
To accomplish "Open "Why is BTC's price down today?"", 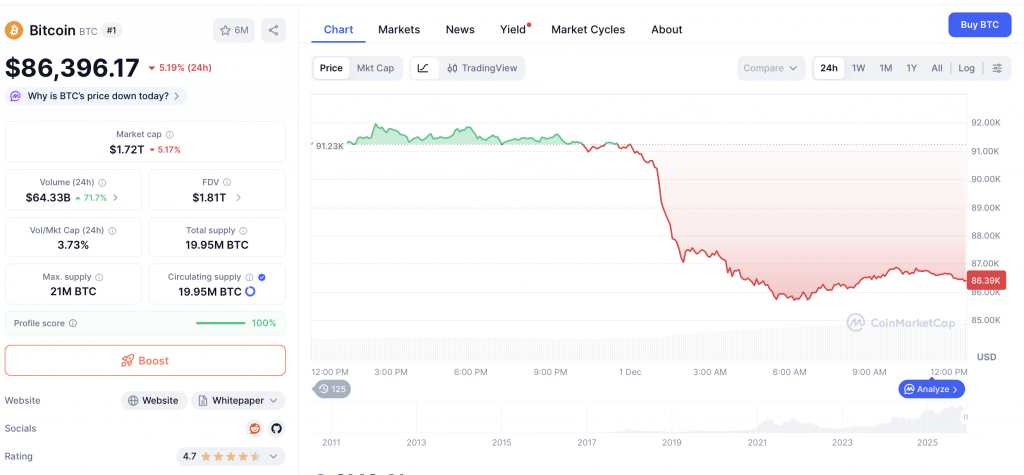I will [97, 96].
